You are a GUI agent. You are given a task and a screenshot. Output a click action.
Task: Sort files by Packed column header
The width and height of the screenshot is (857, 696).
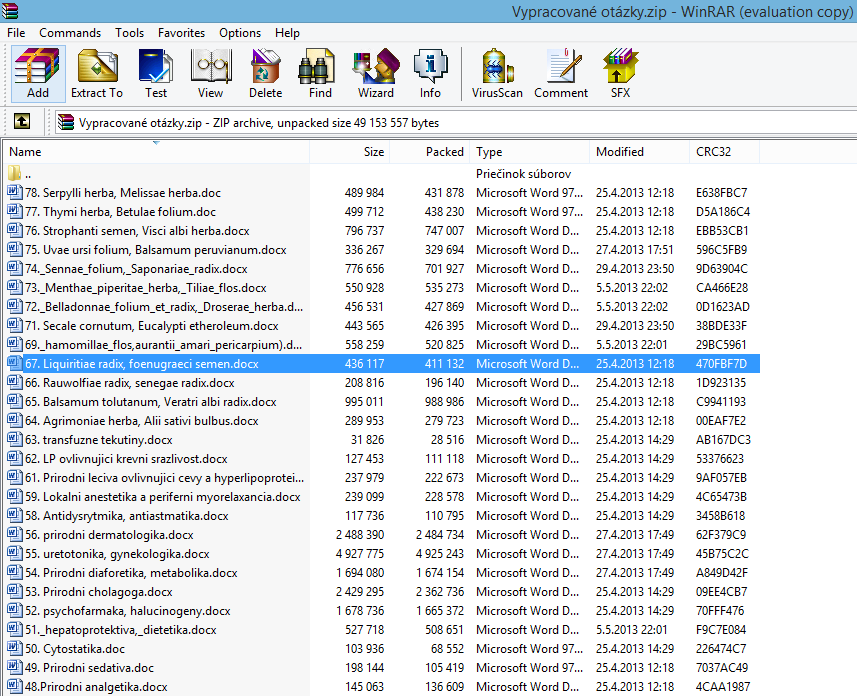point(430,151)
